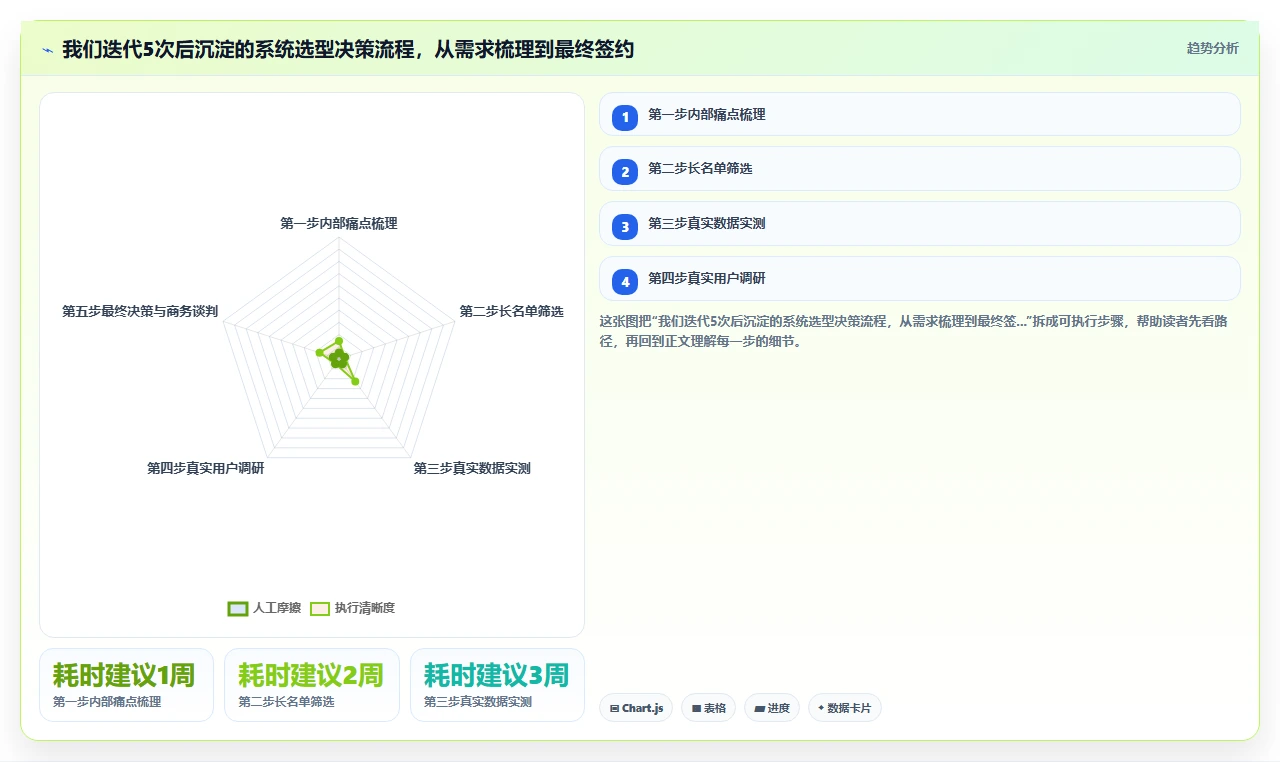Click the 执行清晰度 legend label

[364, 608]
